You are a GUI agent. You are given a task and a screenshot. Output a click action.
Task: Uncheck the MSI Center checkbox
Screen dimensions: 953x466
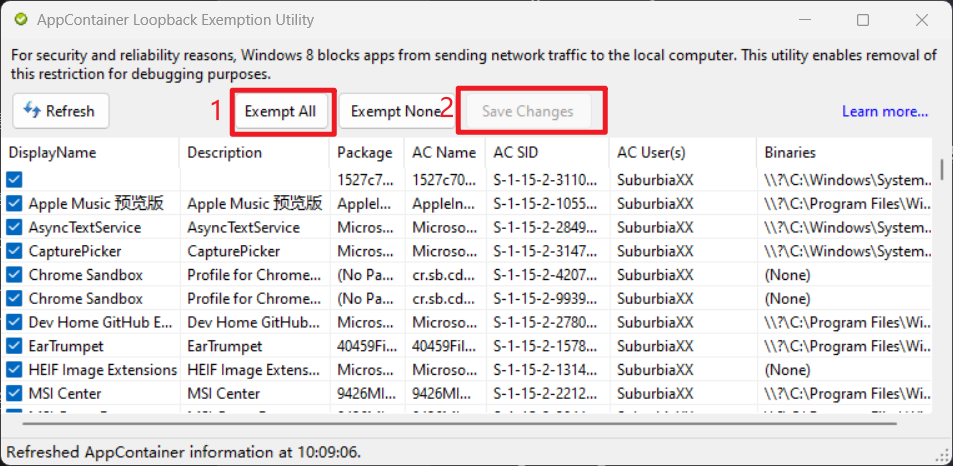pos(14,394)
